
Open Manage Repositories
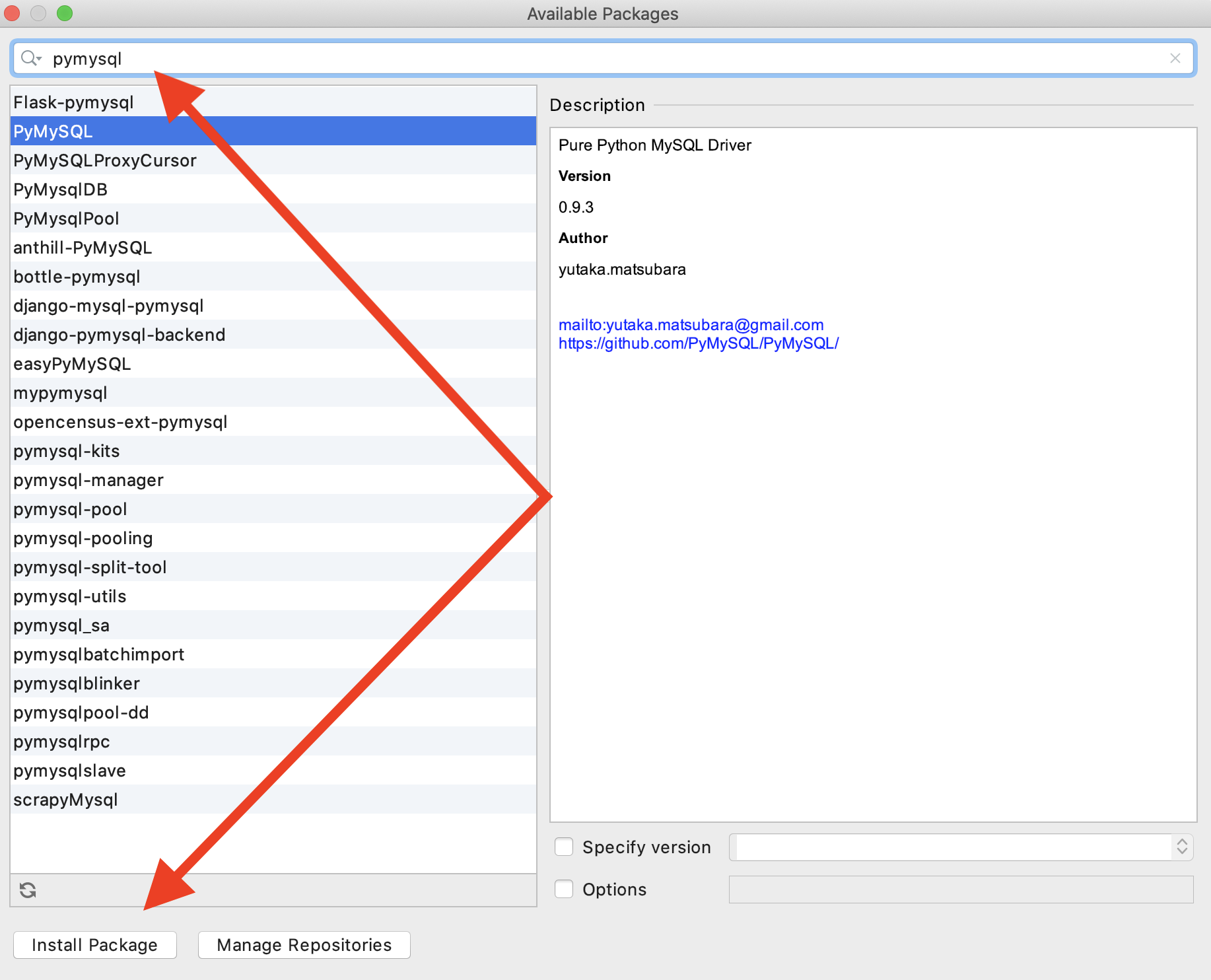click(304, 945)
